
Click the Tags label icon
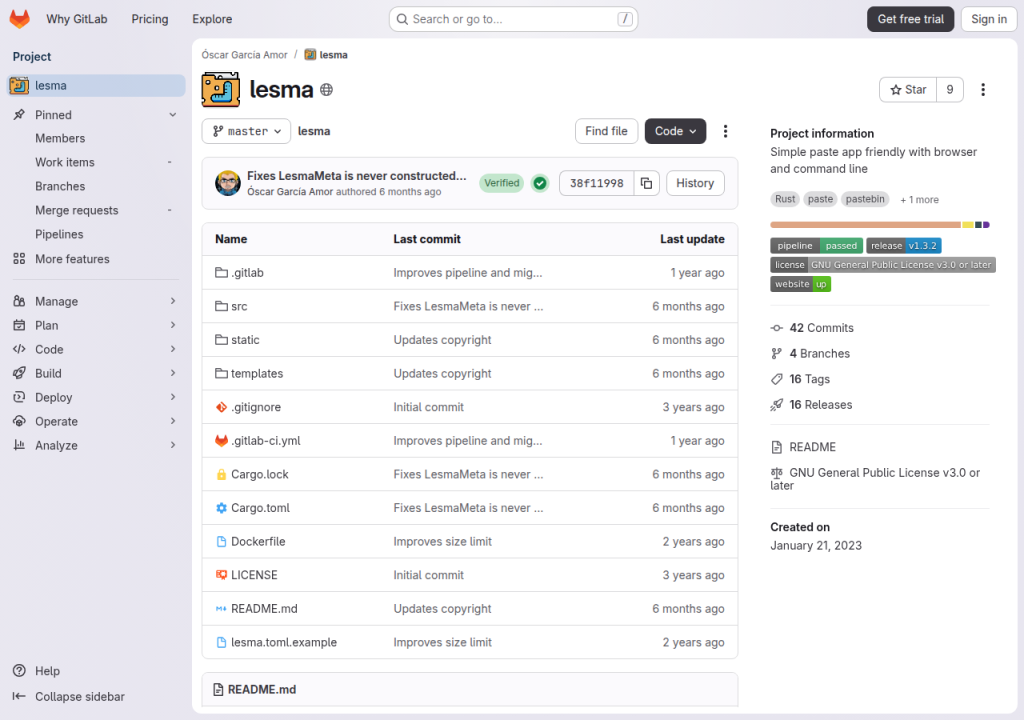click(776, 380)
